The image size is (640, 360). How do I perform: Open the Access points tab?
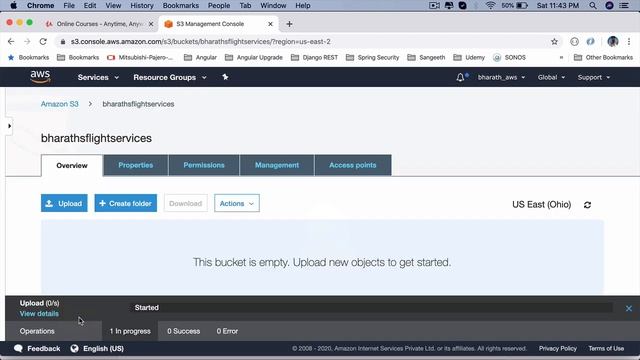pyautogui.click(x=353, y=165)
